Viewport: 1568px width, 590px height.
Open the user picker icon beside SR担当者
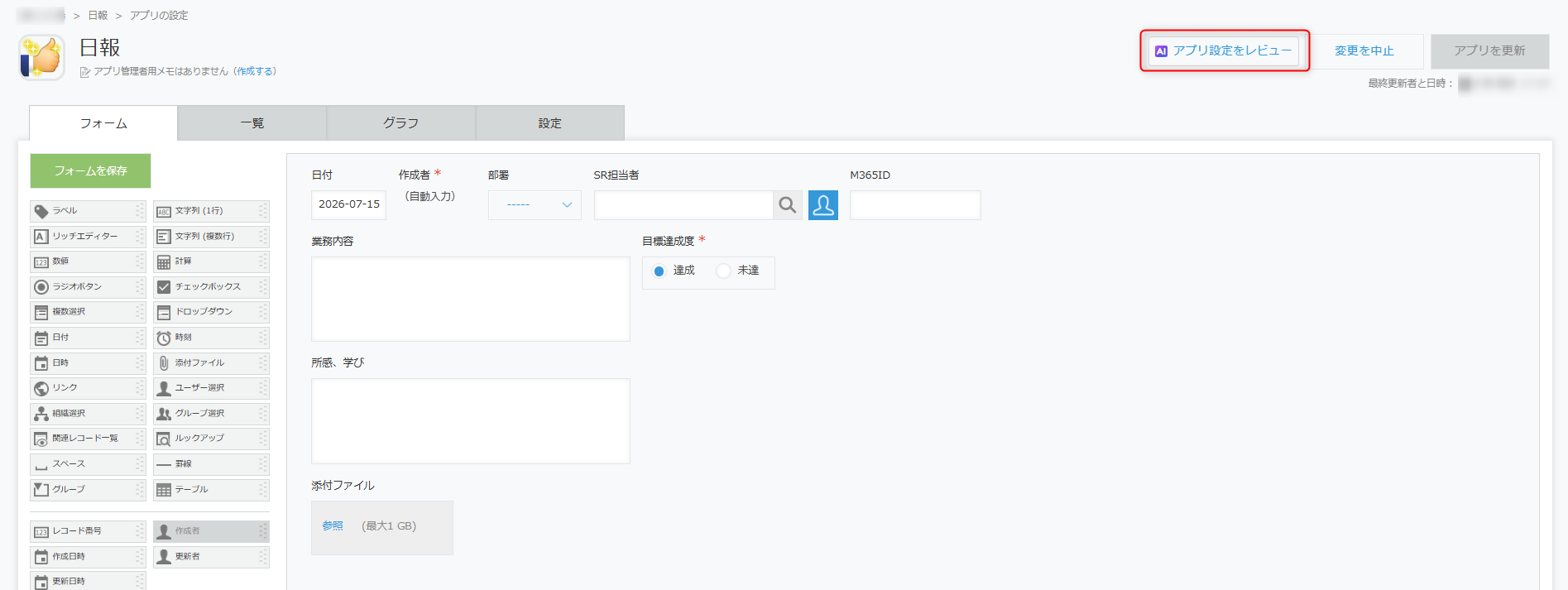pos(823,205)
